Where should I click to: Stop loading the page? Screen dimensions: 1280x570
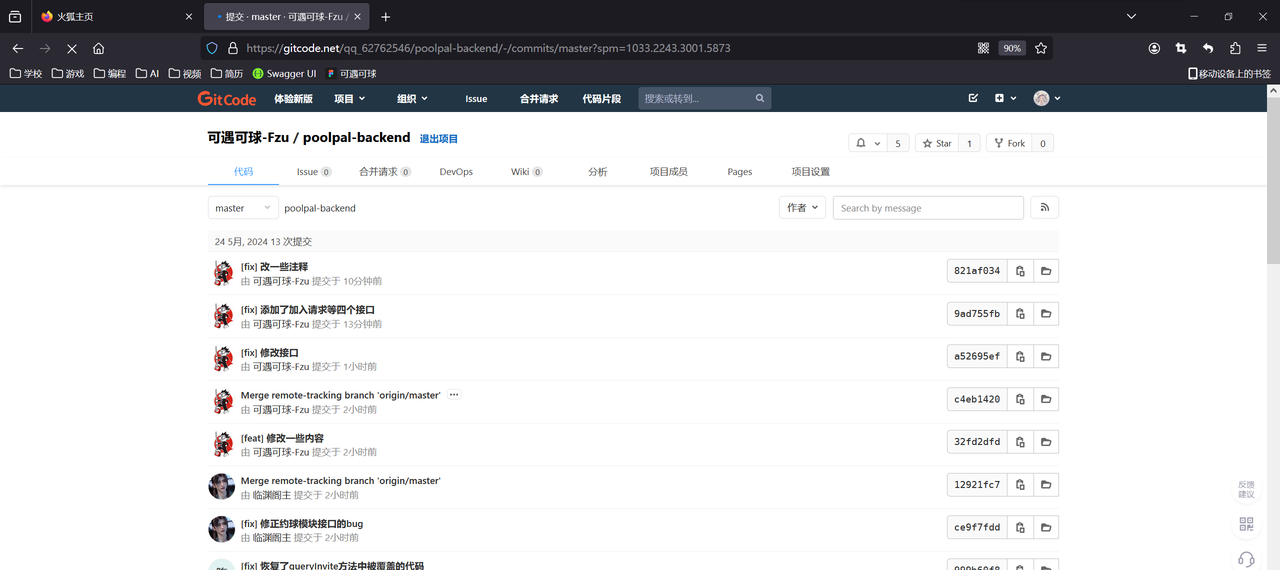click(x=72, y=48)
